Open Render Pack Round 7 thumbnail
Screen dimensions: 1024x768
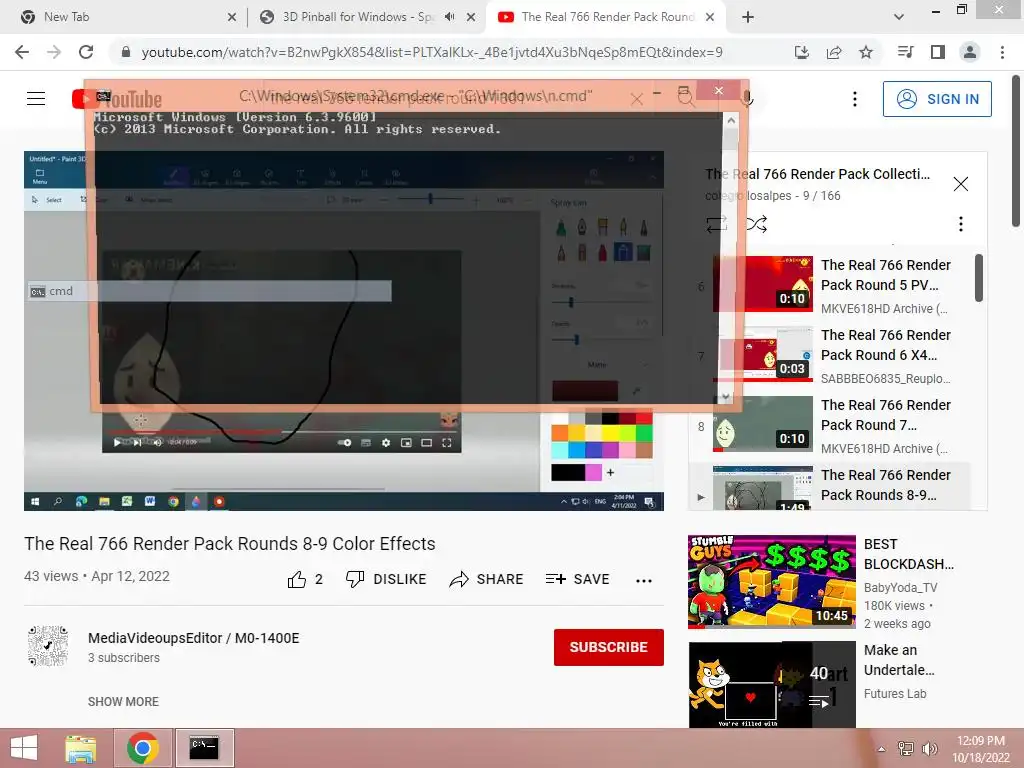coord(763,424)
